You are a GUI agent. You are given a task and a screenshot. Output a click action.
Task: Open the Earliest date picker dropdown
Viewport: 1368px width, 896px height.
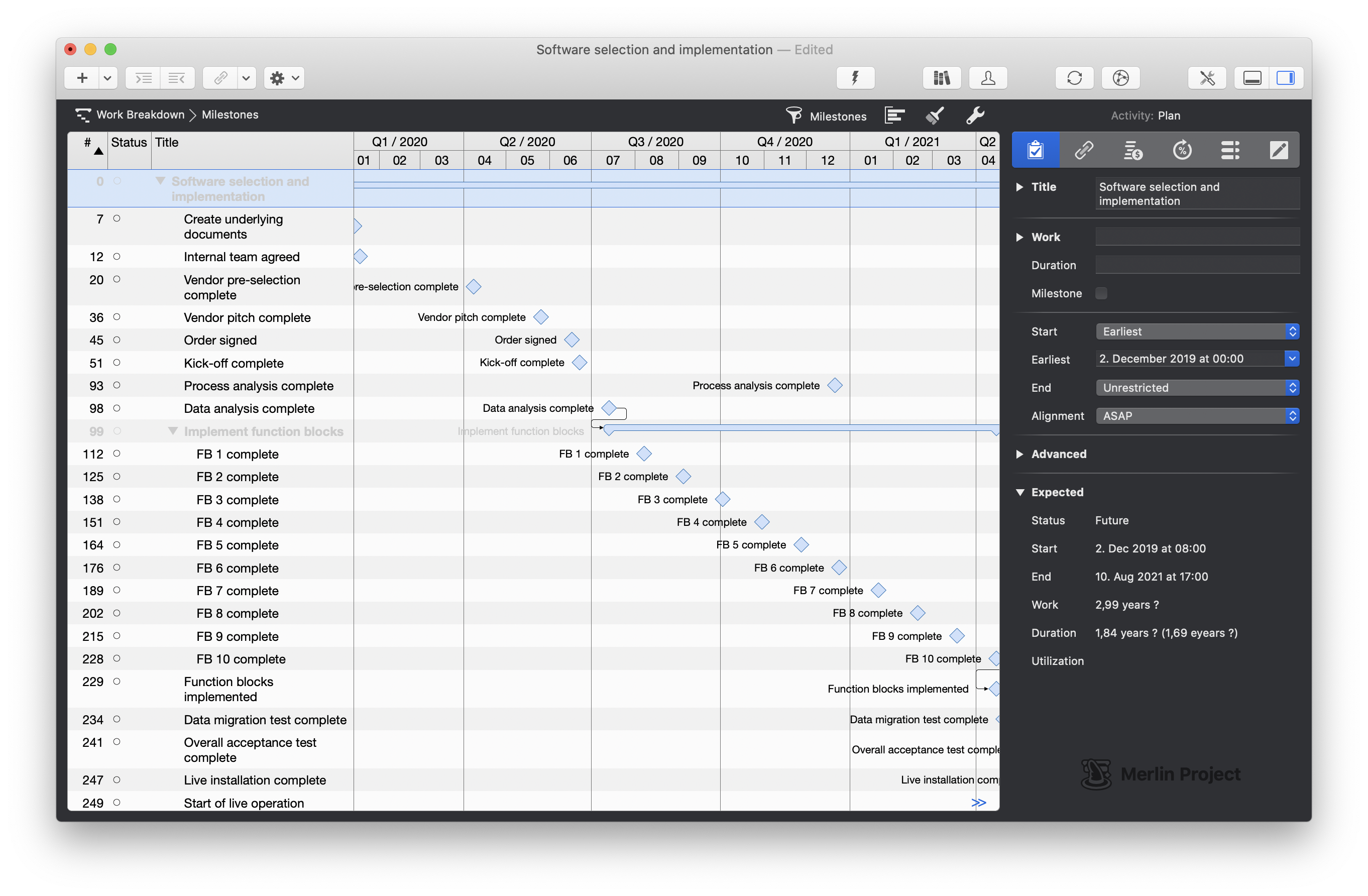[x=1292, y=359]
